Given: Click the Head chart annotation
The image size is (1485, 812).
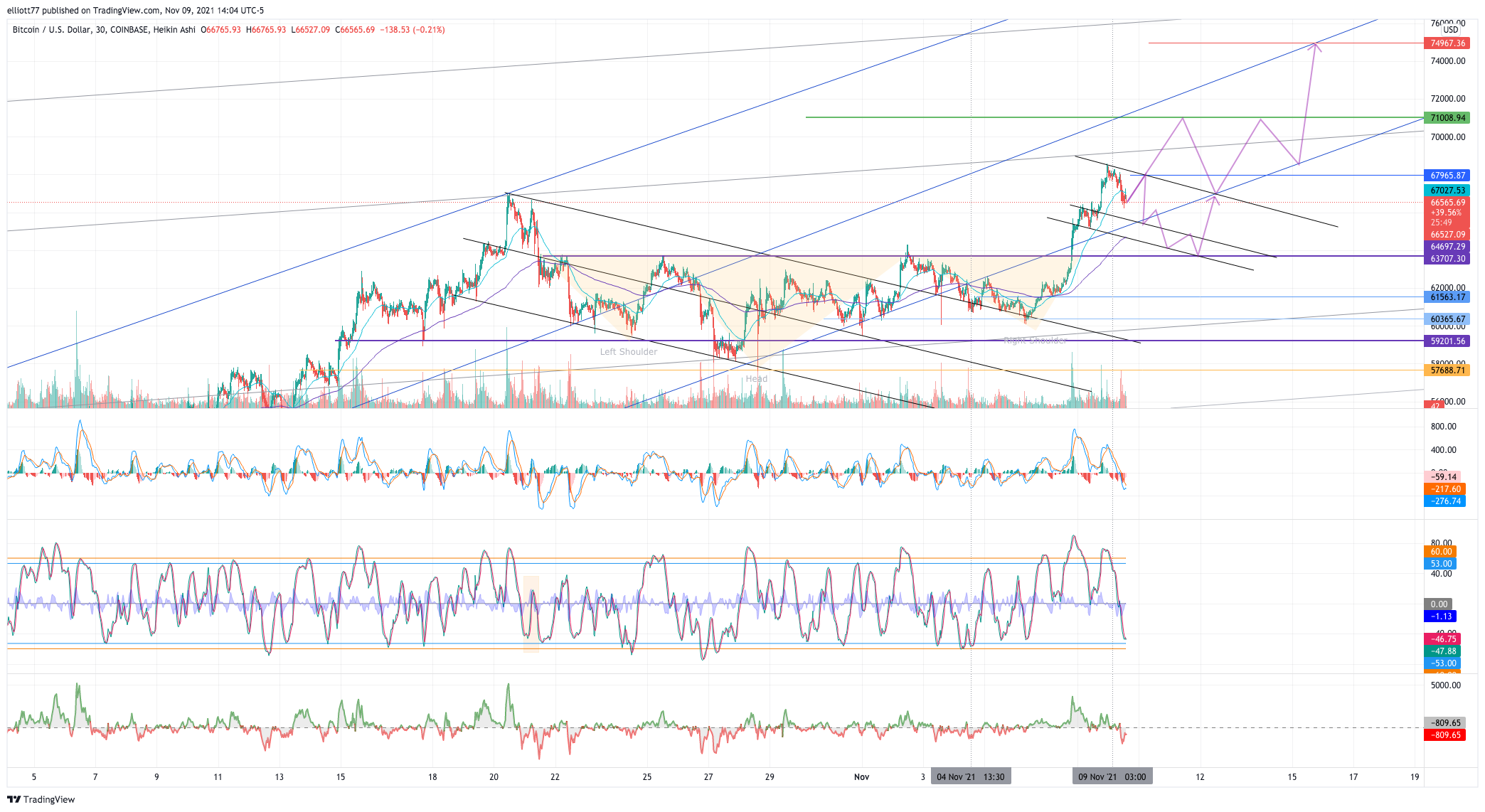Looking at the screenshot, I should [757, 379].
